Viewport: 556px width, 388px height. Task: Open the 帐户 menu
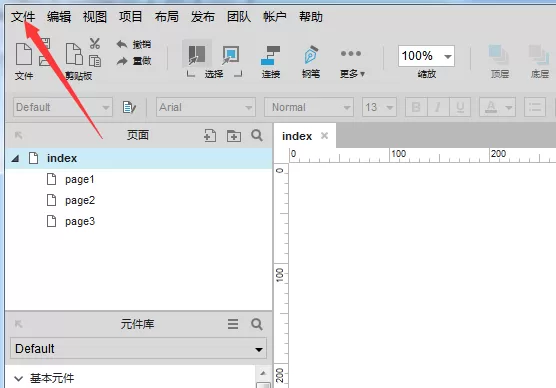pyautogui.click(x=274, y=17)
